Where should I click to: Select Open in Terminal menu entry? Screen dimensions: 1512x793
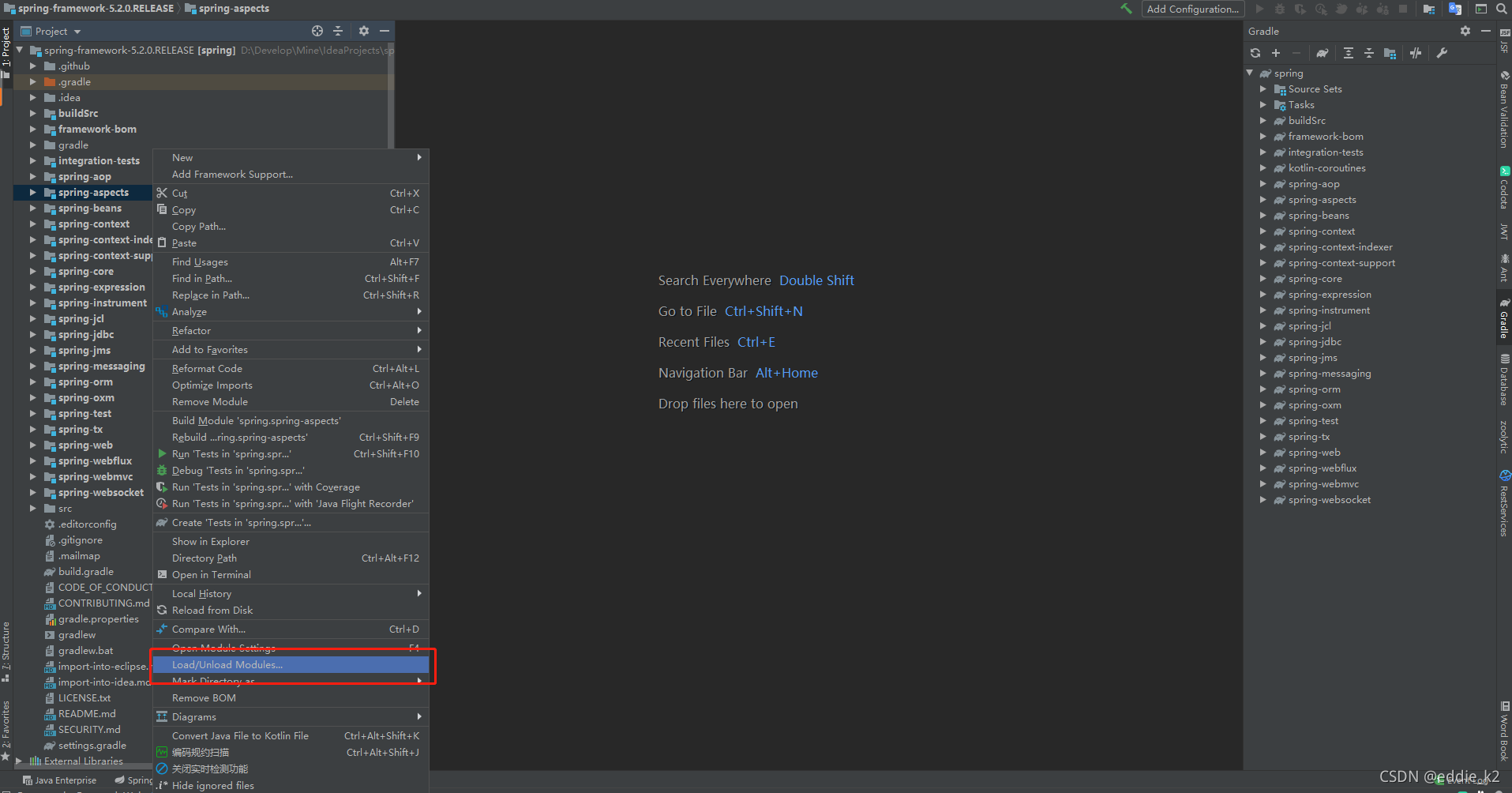click(x=291, y=574)
